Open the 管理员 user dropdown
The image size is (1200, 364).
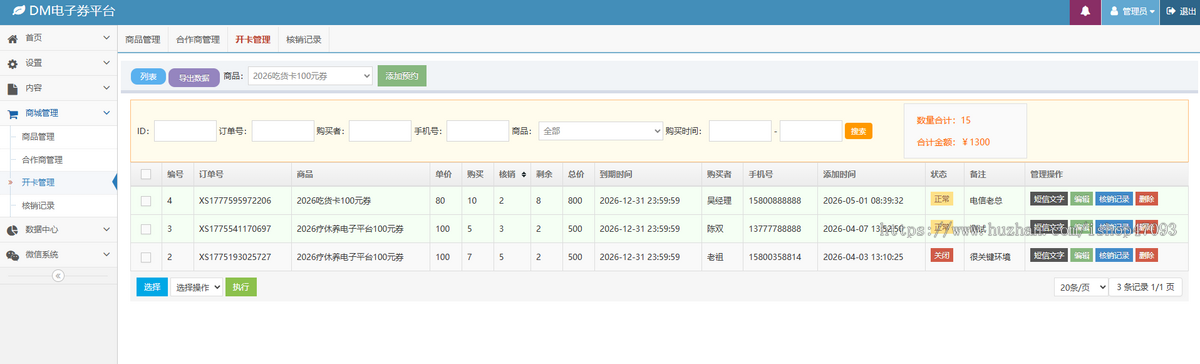click(1131, 12)
